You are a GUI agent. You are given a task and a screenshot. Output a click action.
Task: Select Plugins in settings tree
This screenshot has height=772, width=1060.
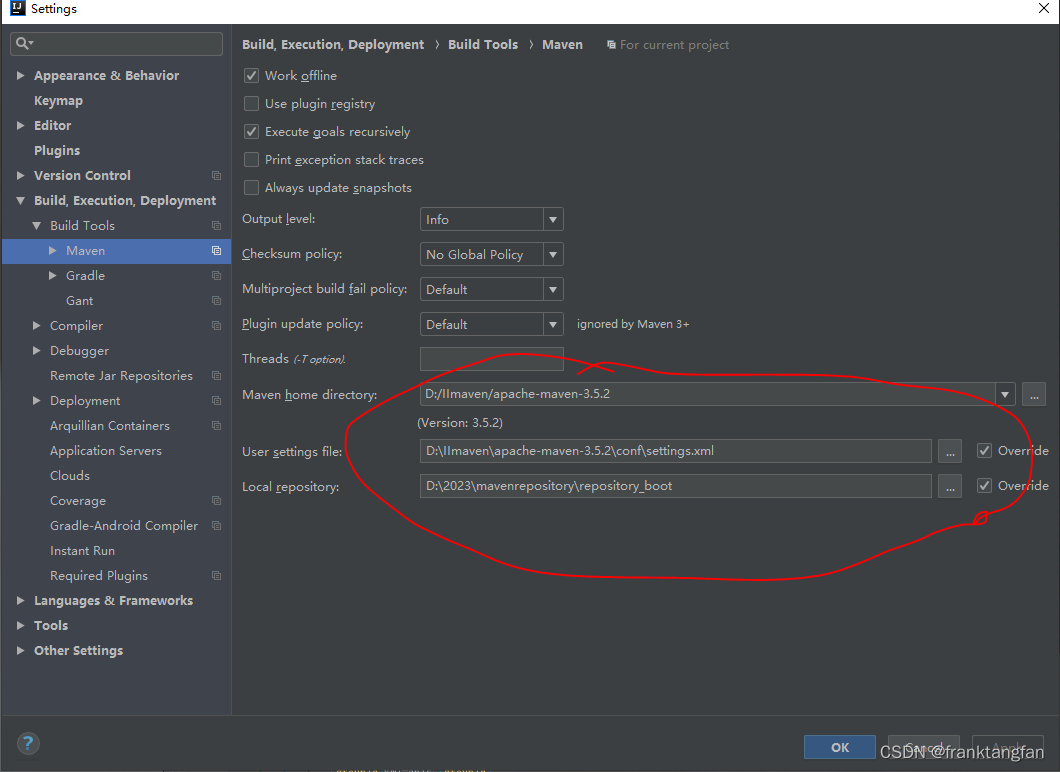[x=57, y=151]
